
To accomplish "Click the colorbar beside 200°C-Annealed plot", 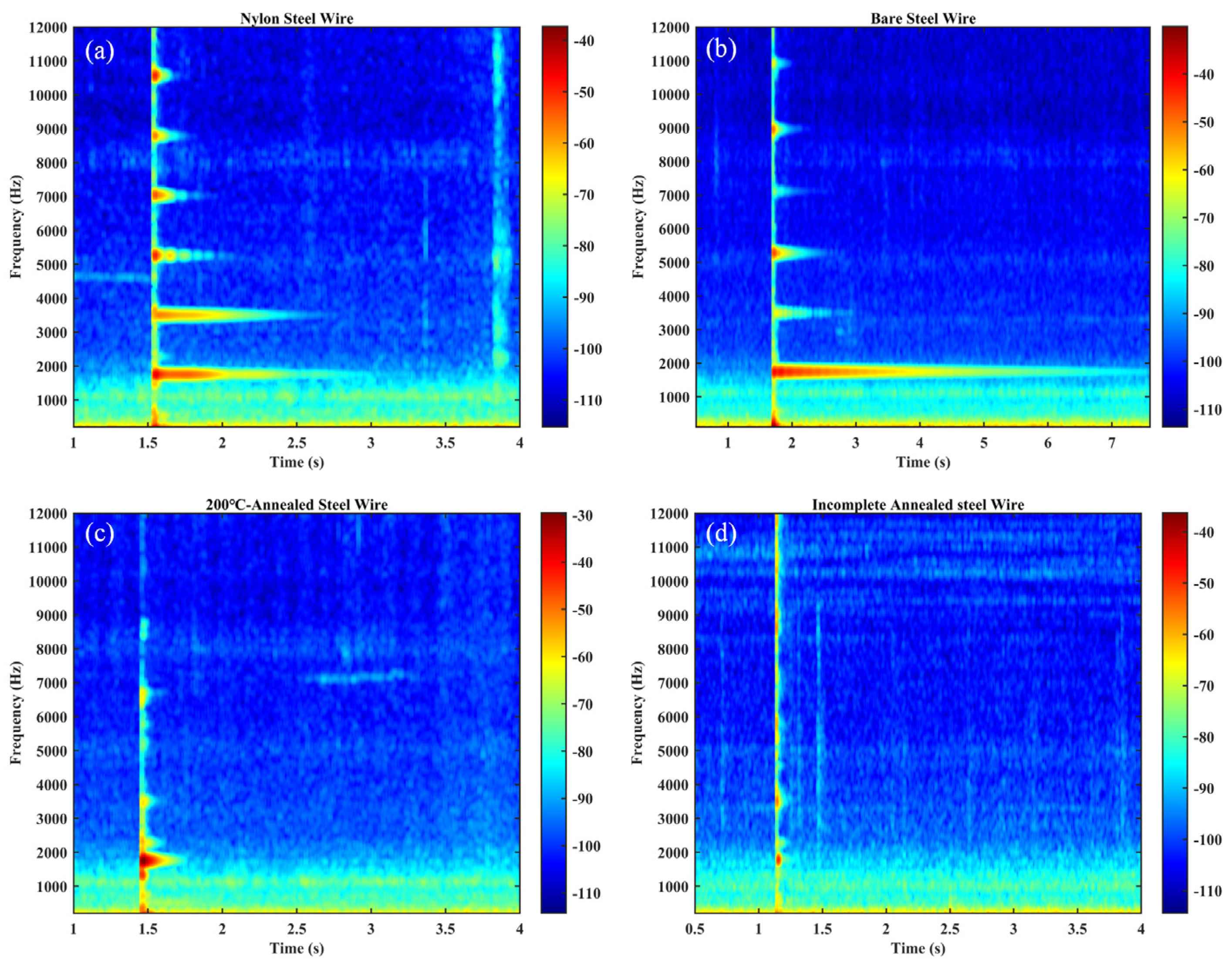I will [x=554, y=713].
